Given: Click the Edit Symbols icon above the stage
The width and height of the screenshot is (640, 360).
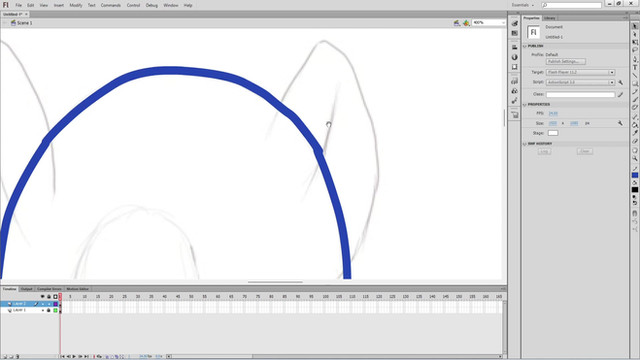Looking at the screenshot, I should (466, 23).
